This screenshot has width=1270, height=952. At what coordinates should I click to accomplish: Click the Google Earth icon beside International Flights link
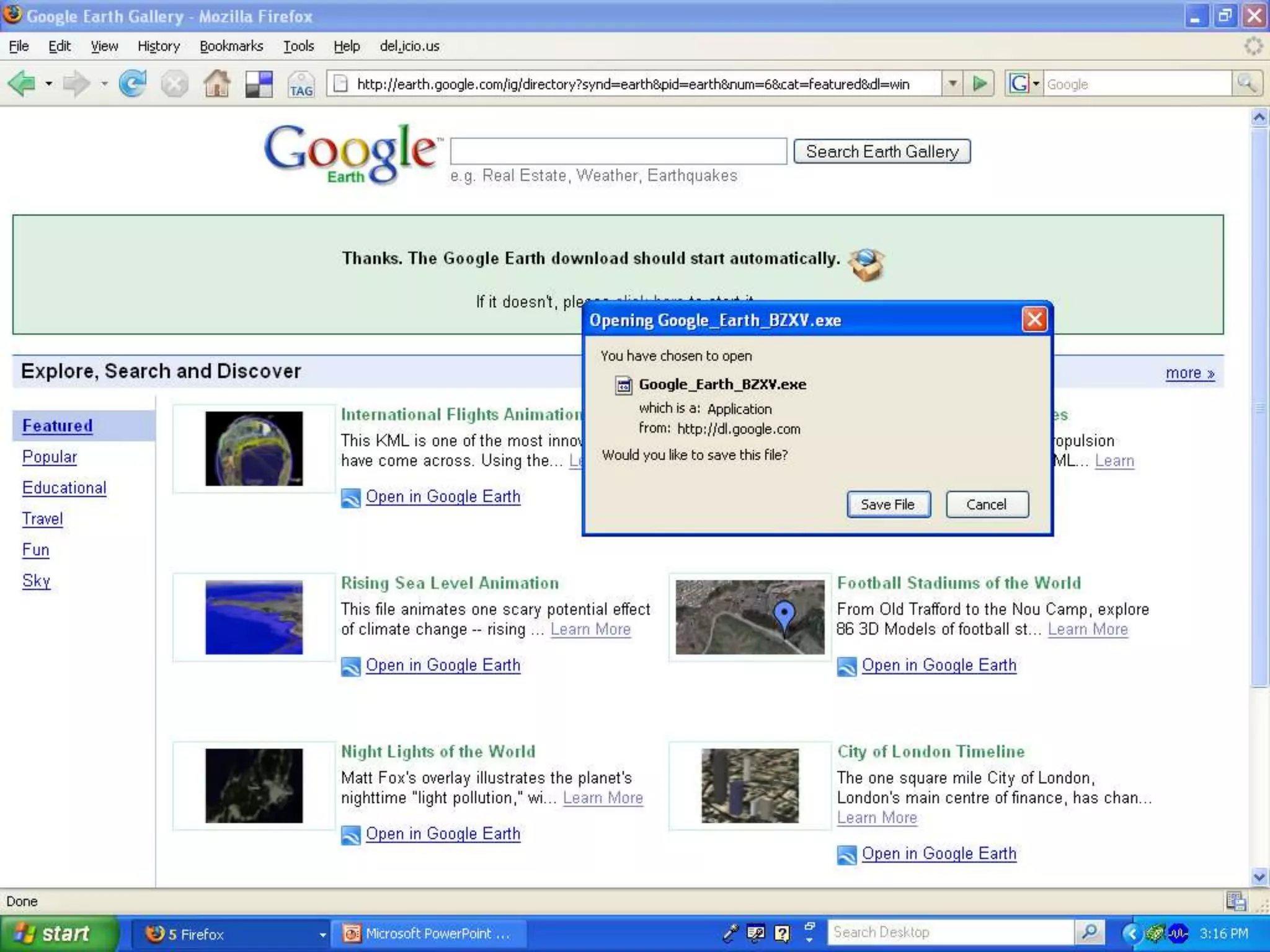pyautogui.click(x=351, y=498)
